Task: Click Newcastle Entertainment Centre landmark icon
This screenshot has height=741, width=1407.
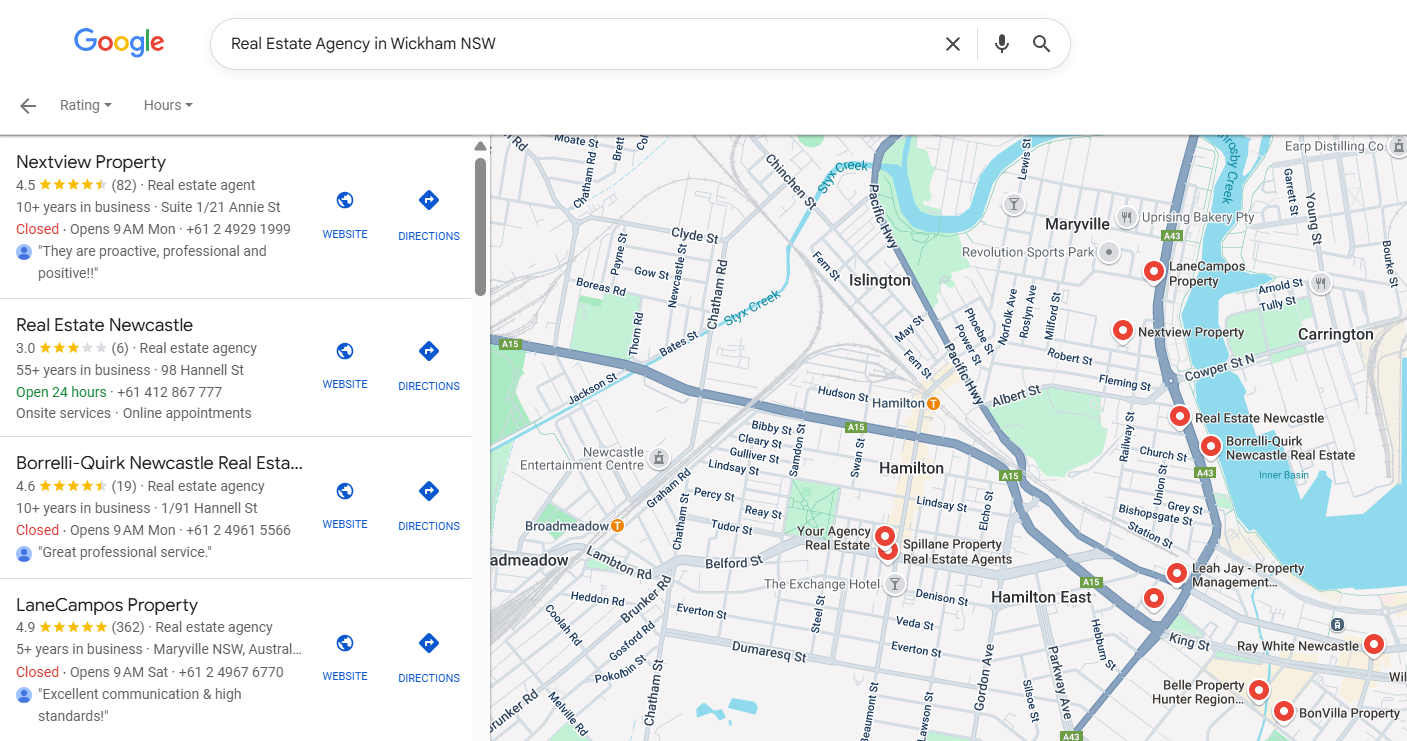Action: click(x=658, y=458)
